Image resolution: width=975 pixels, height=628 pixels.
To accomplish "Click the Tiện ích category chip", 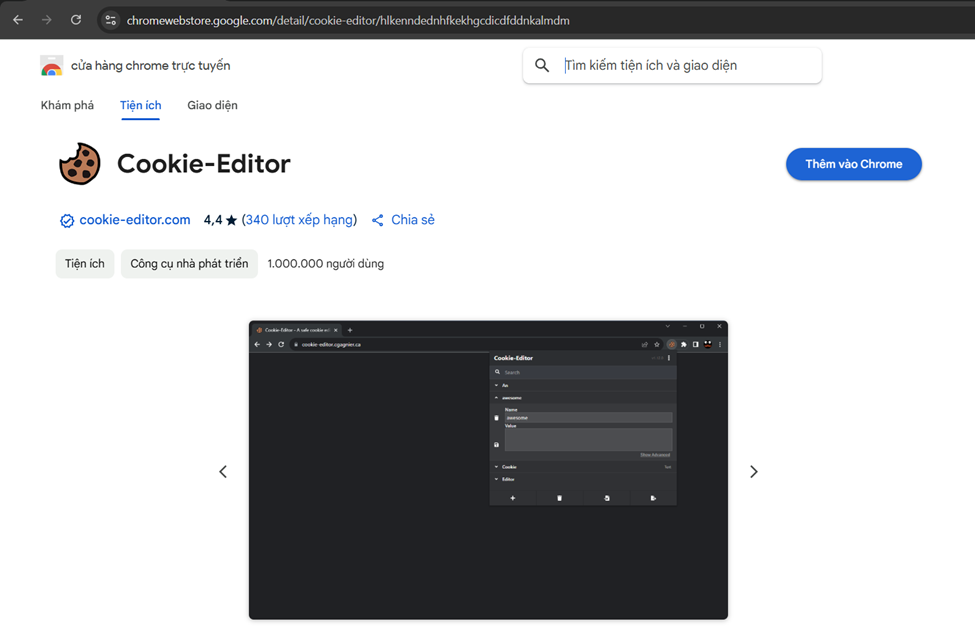I will point(85,264).
